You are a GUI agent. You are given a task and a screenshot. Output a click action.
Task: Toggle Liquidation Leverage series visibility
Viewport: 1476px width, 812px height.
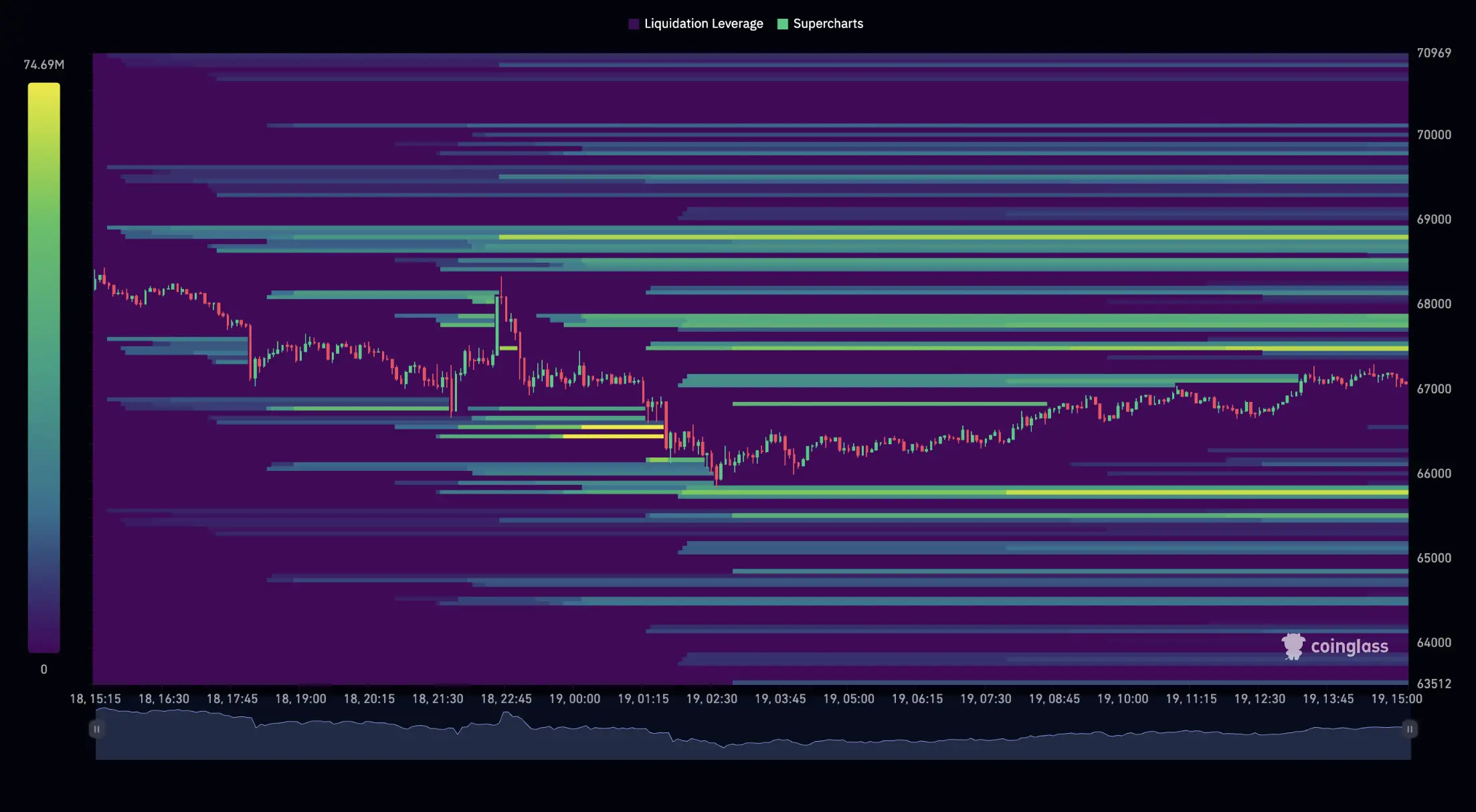(x=703, y=23)
